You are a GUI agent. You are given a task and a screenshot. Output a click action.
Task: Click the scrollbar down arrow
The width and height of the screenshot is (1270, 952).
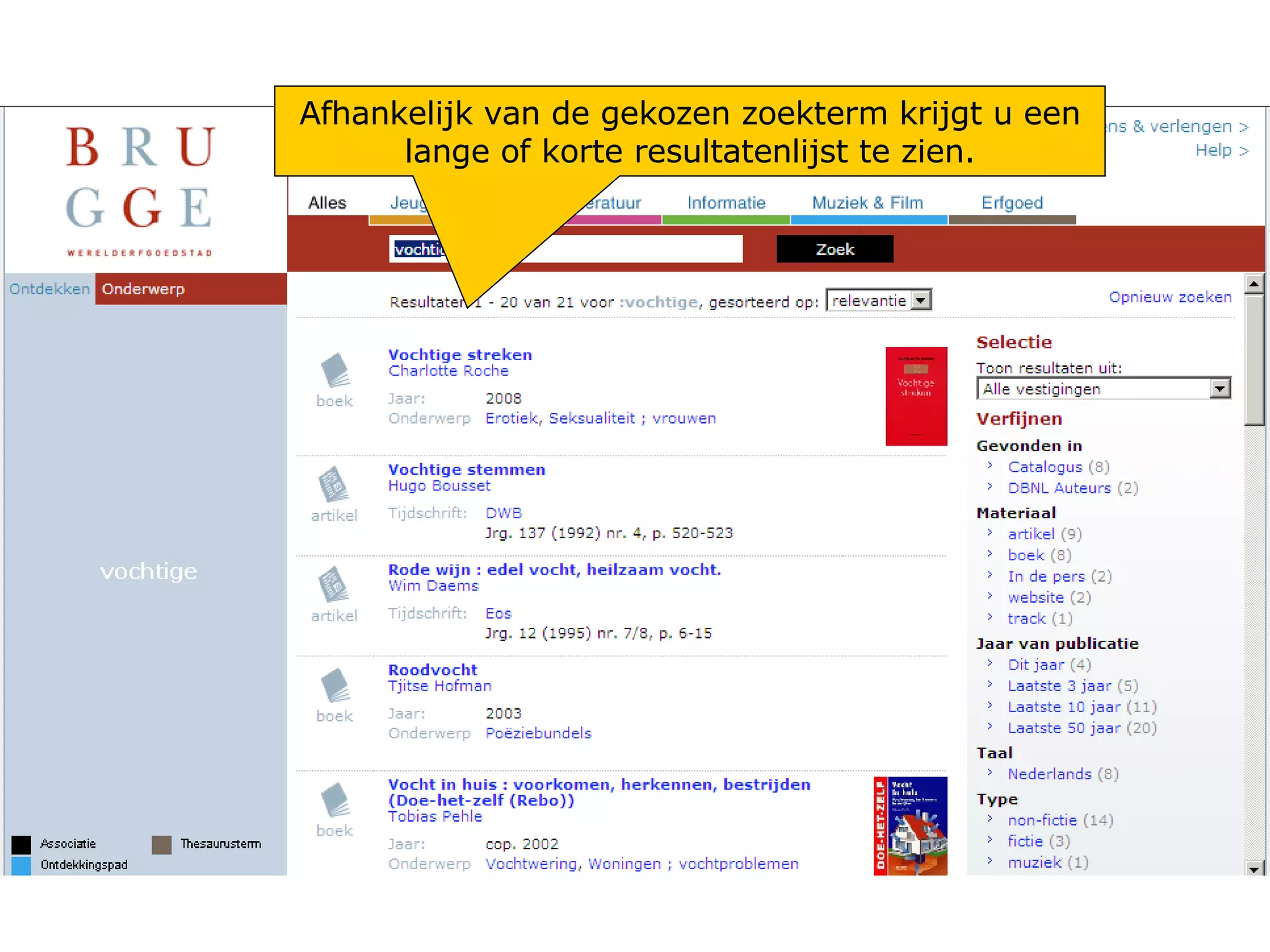click(1254, 868)
